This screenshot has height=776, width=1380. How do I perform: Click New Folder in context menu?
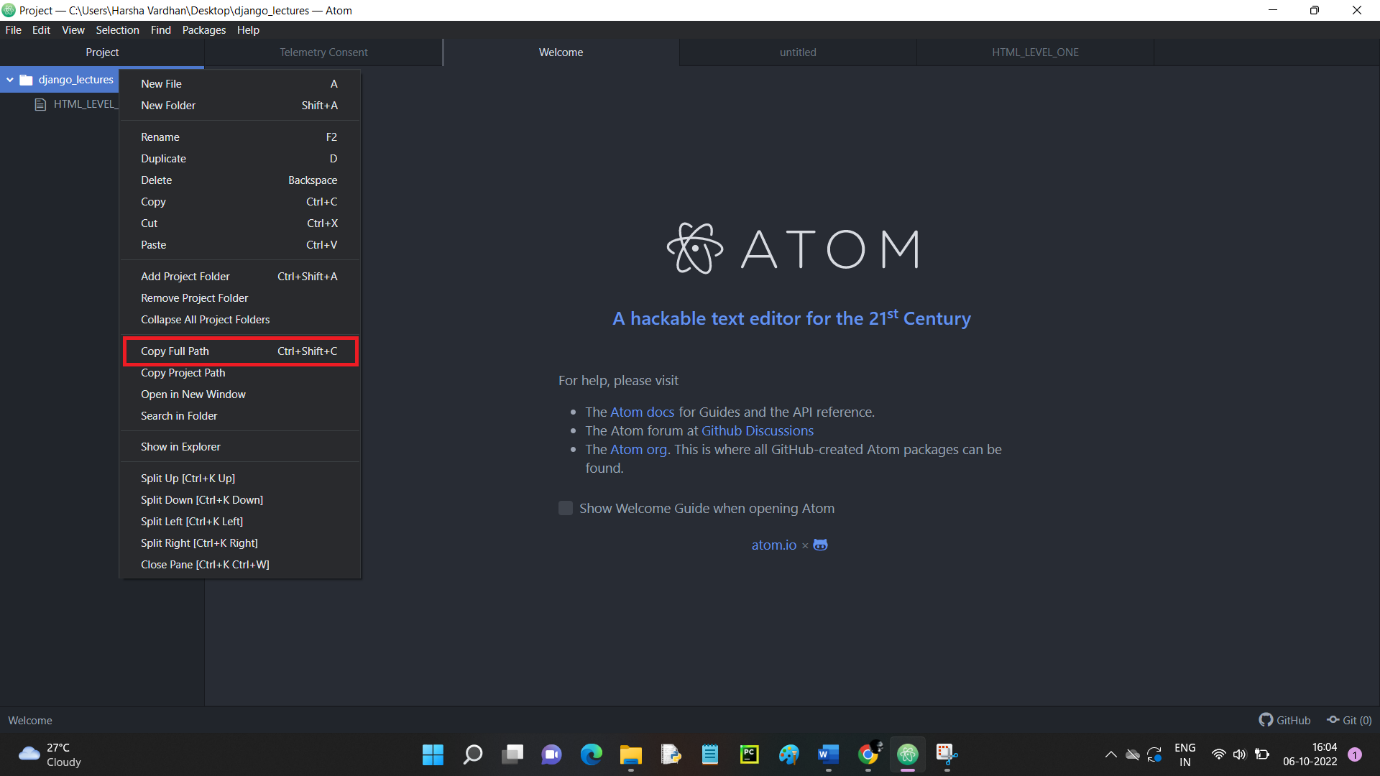tap(168, 105)
